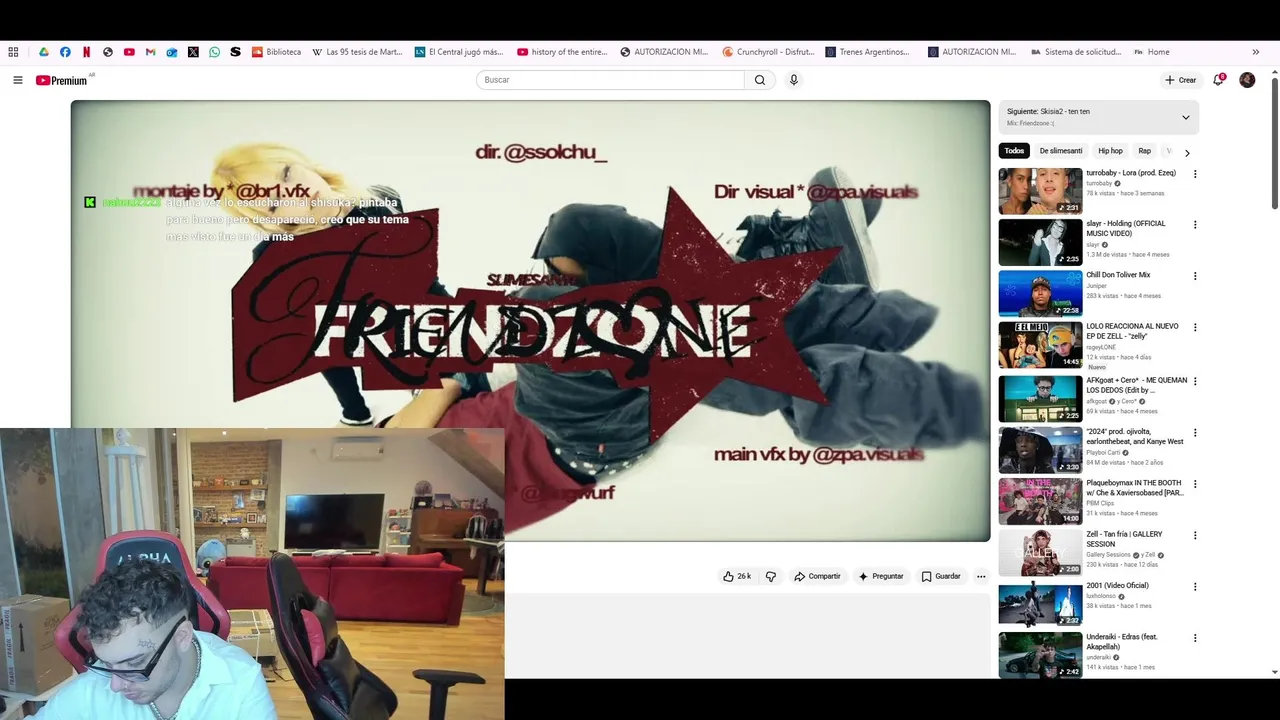Click the Guardar button

click(941, 576)
